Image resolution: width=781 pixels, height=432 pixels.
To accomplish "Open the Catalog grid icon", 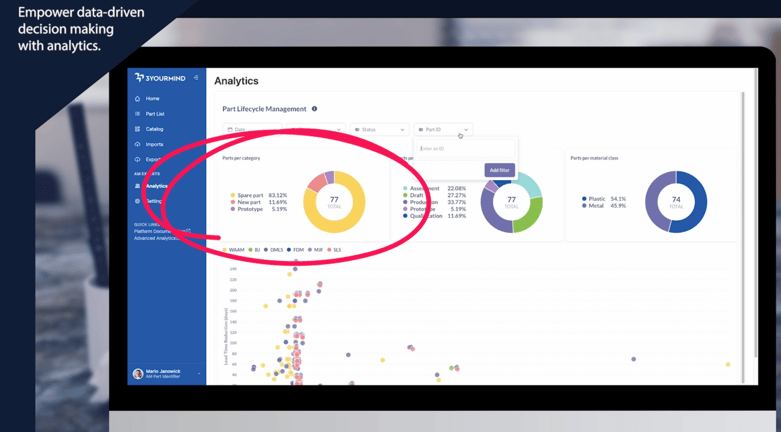I will 137,129.
